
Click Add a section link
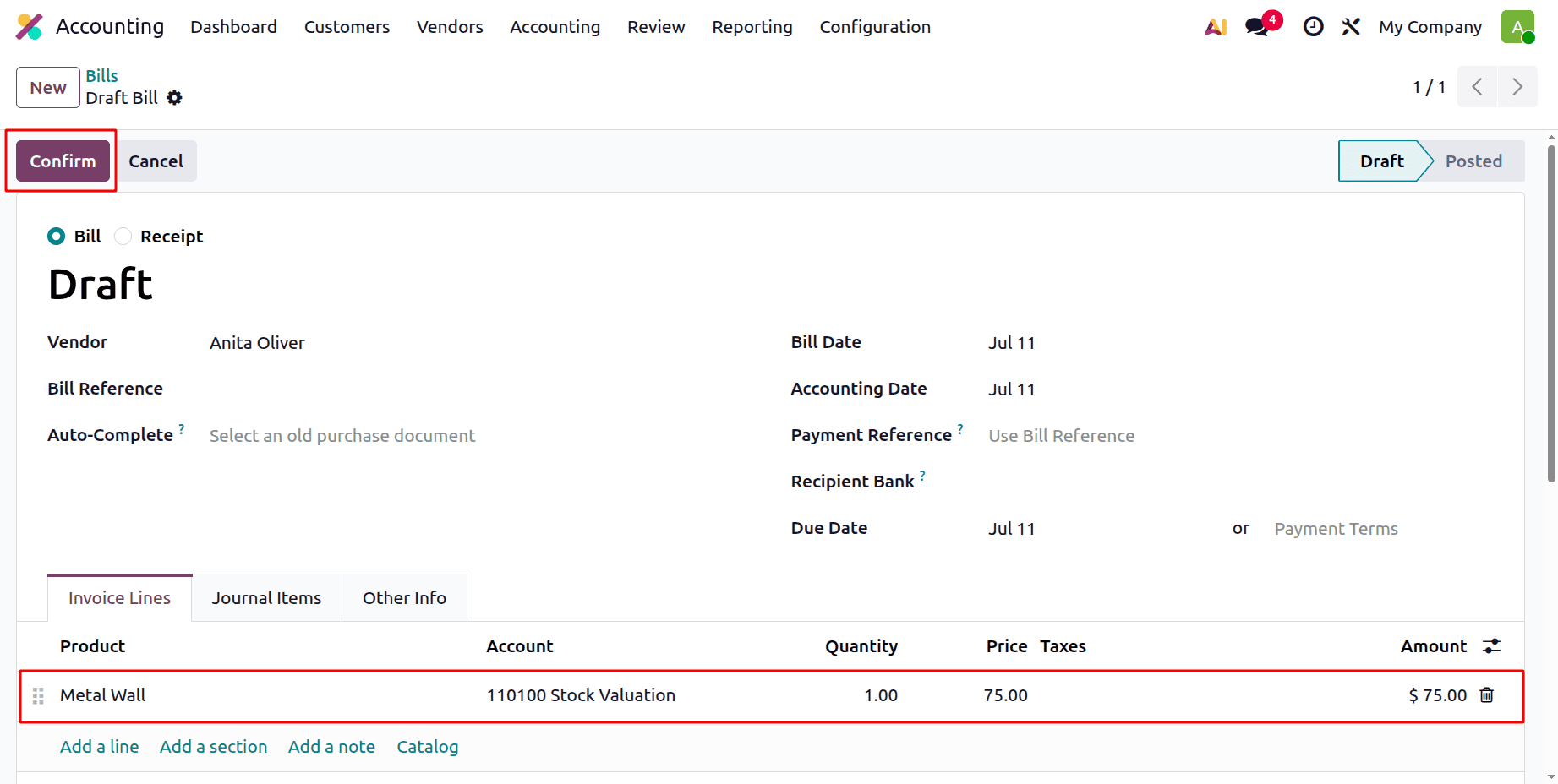pyautogui.click(x=213, y=747)
